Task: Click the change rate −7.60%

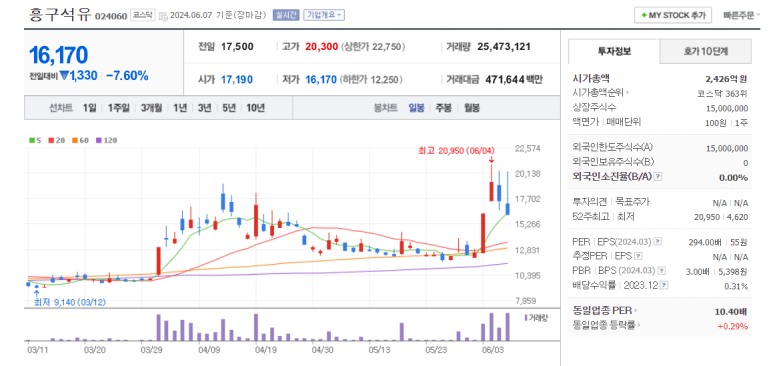Action: pyautogui.click(x=127, y=75)
